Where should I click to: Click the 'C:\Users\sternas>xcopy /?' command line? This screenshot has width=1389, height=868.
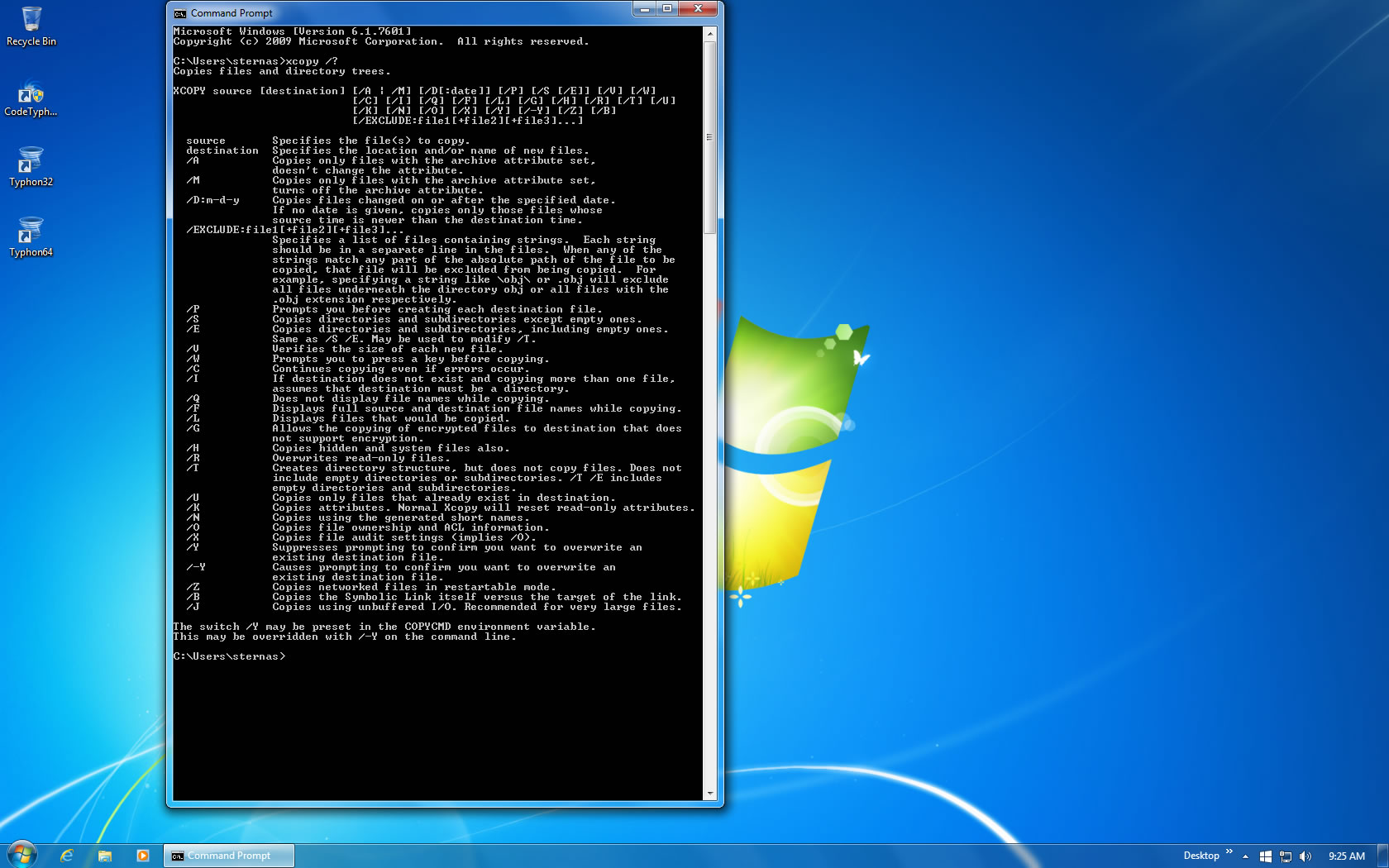[255, 62]
